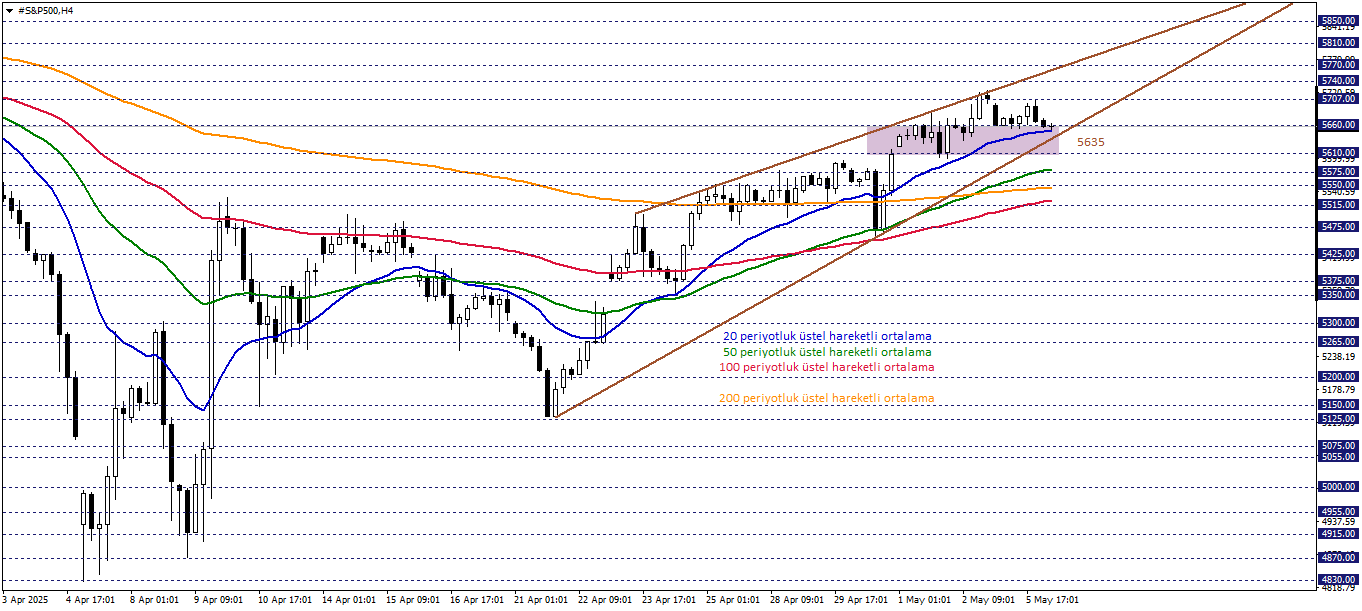The height and width of the screenshot is (611, 1362).
Task: Click the 15 Apr 09:01 time label
Action: [x=411, y=600]
